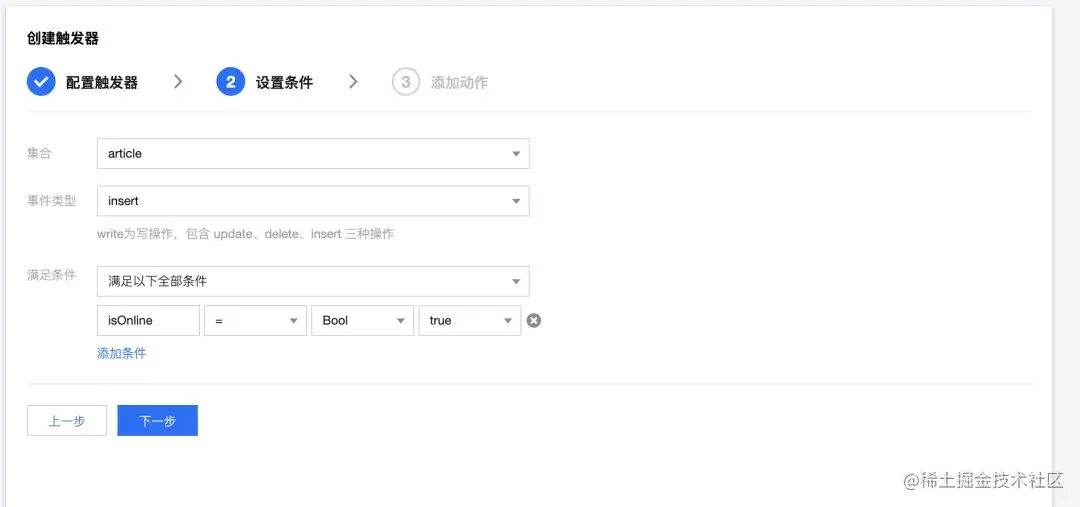The height and width of the screenshot is (507, 1080).
Task: Open the 集合 dropdown showing article
Action: pyautogui.click(x=313, y=154)
